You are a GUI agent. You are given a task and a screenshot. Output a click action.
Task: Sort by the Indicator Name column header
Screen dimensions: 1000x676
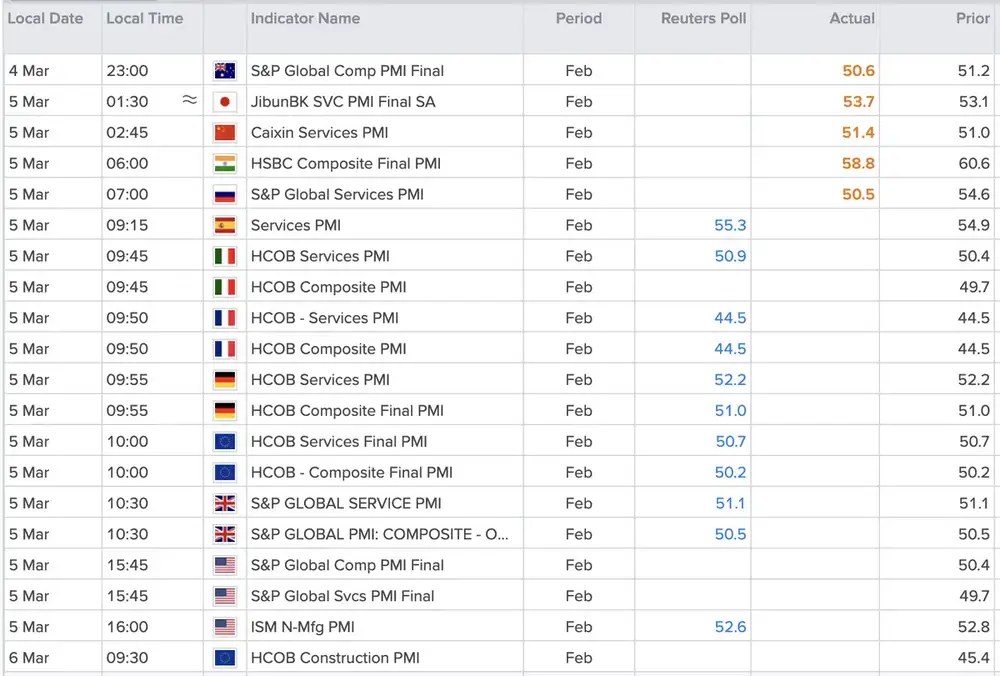click(x=305, y=18)
